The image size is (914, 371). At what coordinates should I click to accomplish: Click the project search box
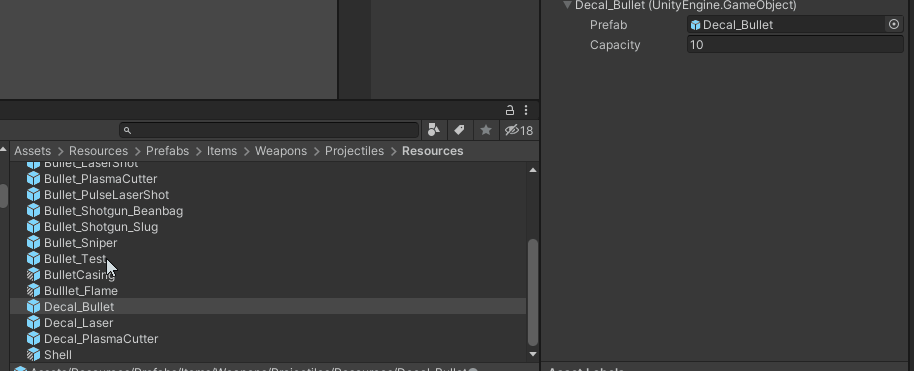click(x=269, y=130)
